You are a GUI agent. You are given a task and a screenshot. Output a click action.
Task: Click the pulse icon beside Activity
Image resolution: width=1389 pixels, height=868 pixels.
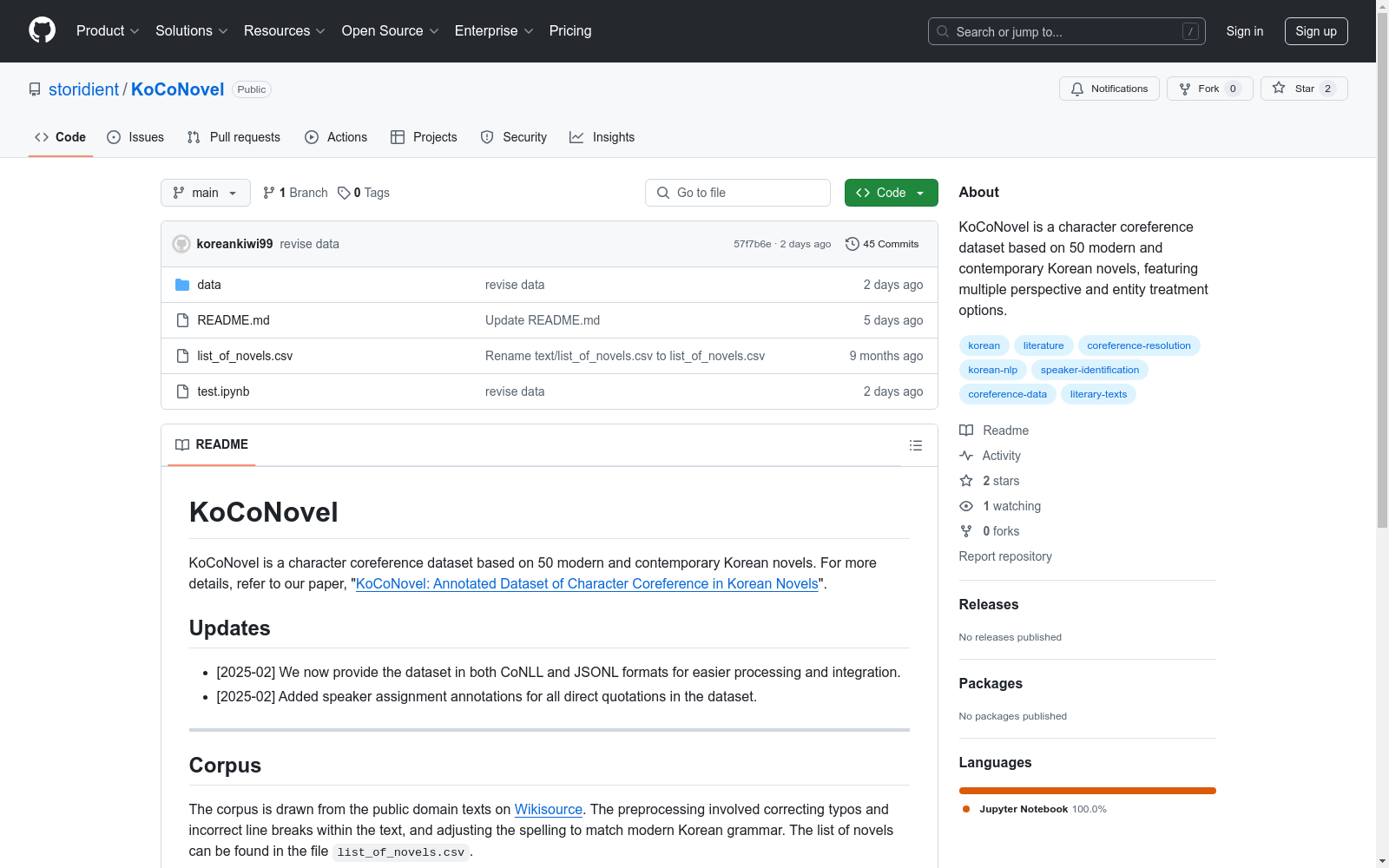966,456
